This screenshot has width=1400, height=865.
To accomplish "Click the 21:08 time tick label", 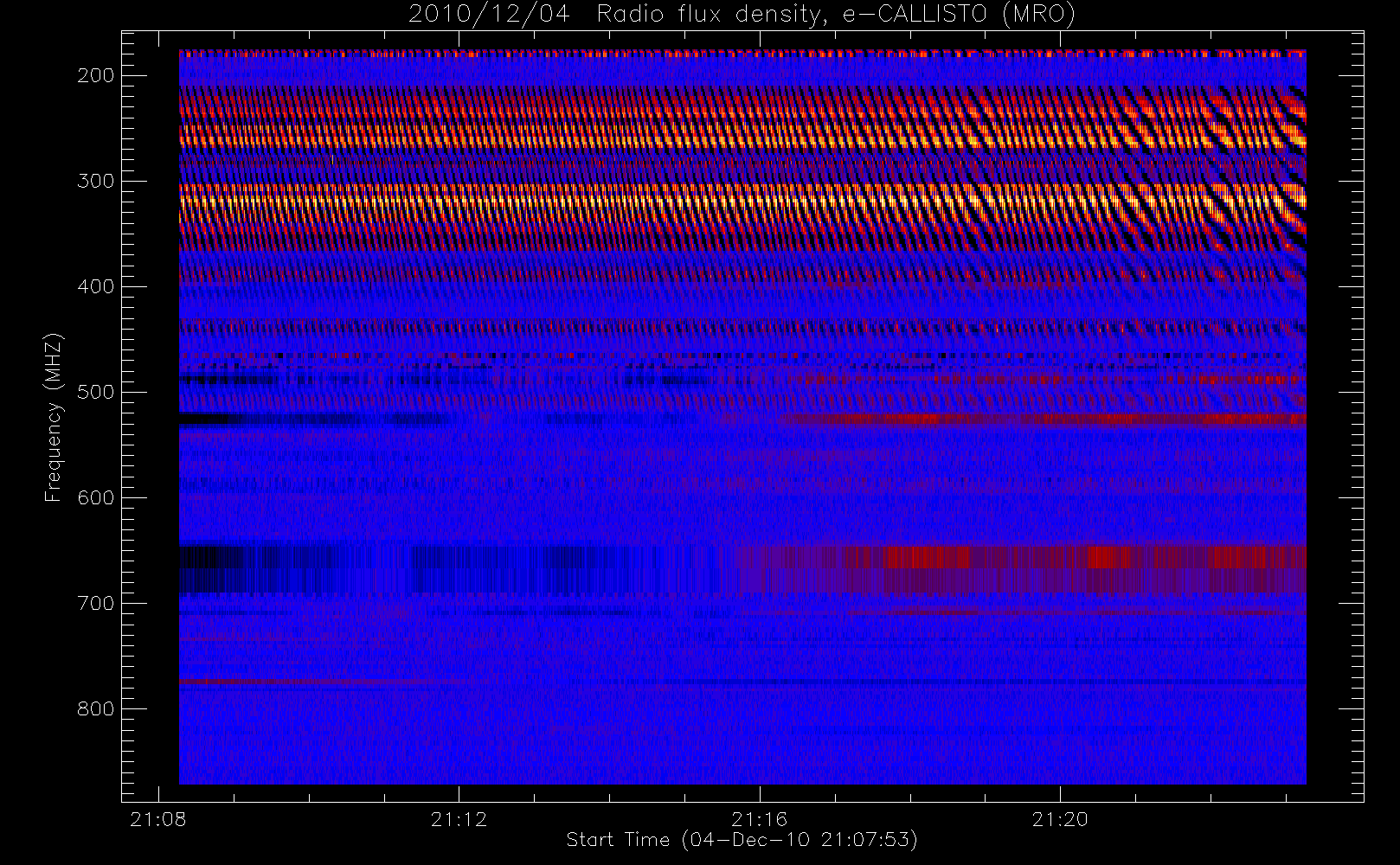I will click(x=157, y=819).
